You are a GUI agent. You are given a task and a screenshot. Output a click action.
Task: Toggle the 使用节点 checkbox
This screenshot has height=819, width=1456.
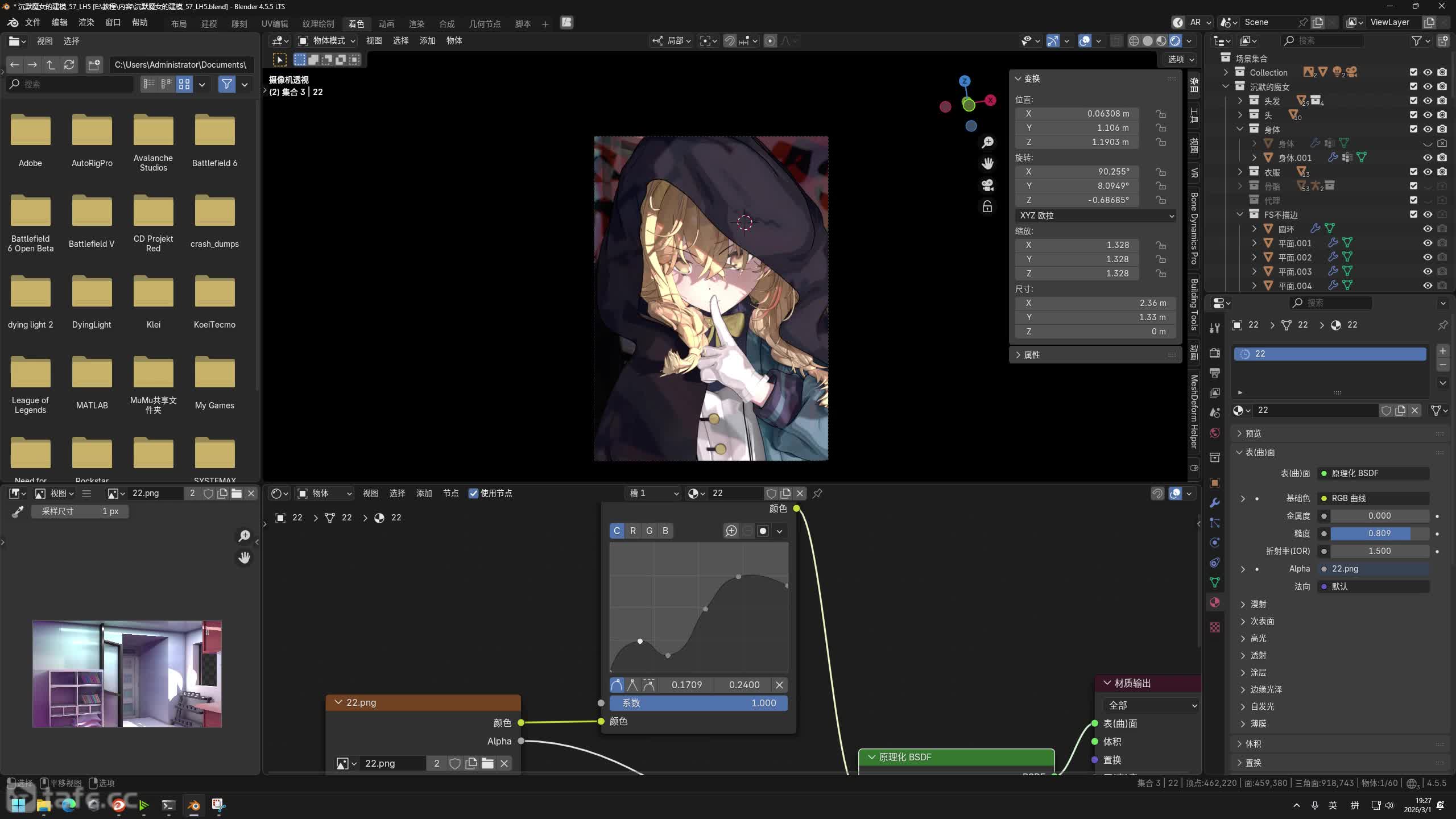473,494
